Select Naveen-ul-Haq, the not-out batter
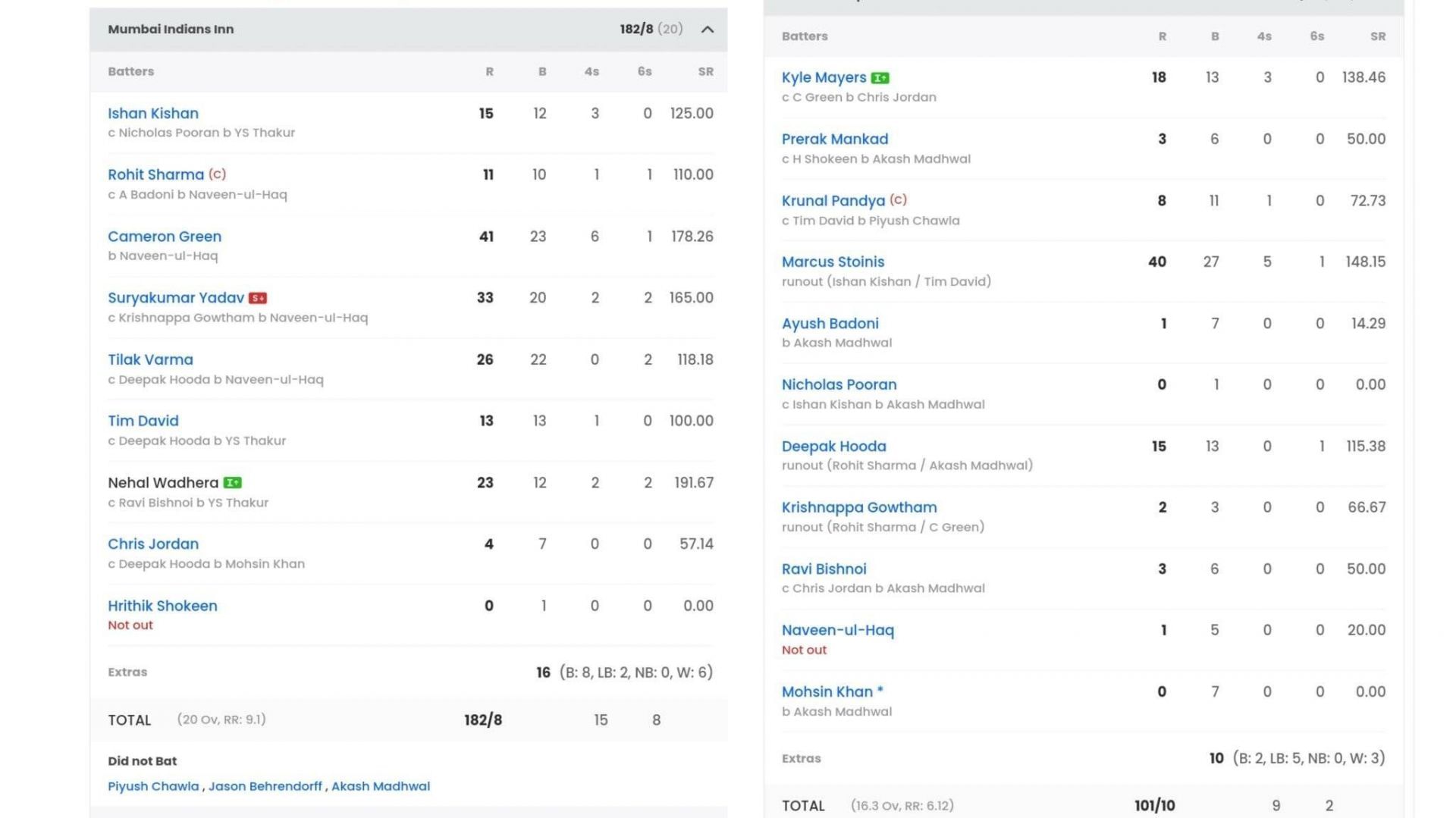1456x818 pixels. point(839,629)
